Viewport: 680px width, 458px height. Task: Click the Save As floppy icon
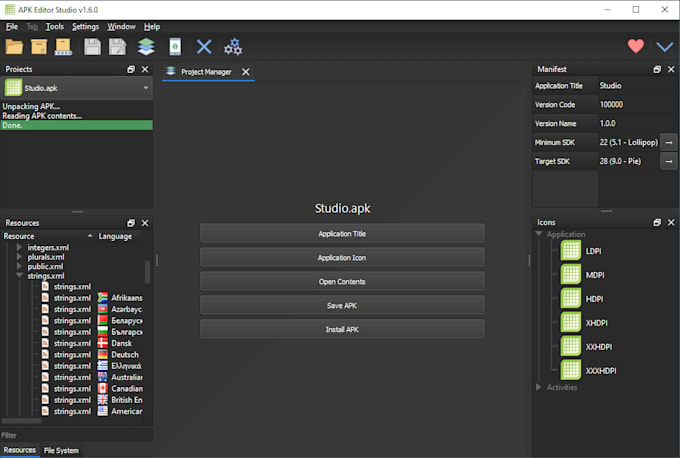117,46
